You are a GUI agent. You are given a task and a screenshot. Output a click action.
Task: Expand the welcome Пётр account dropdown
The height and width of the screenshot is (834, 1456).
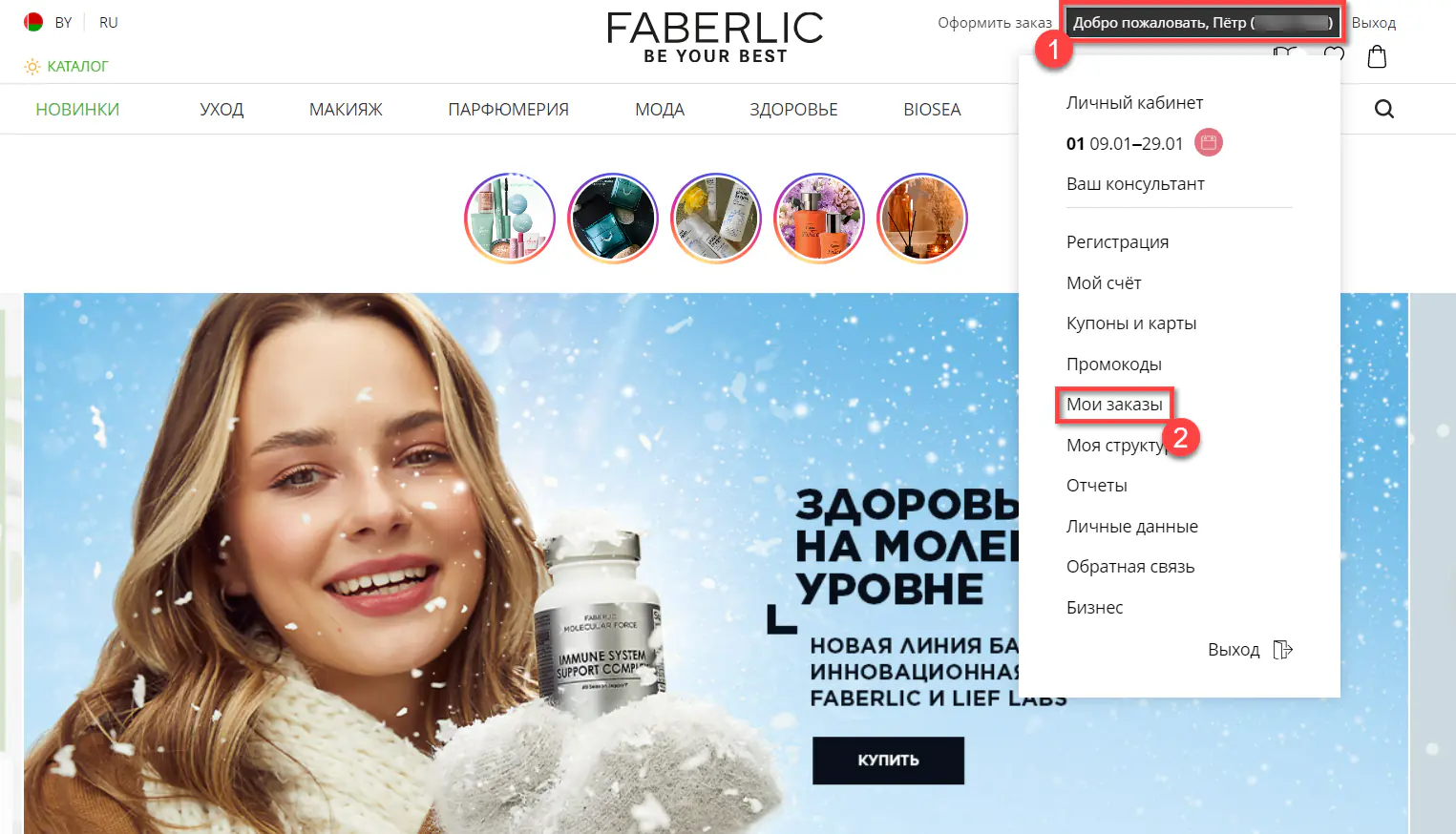tap(1203, 22)
